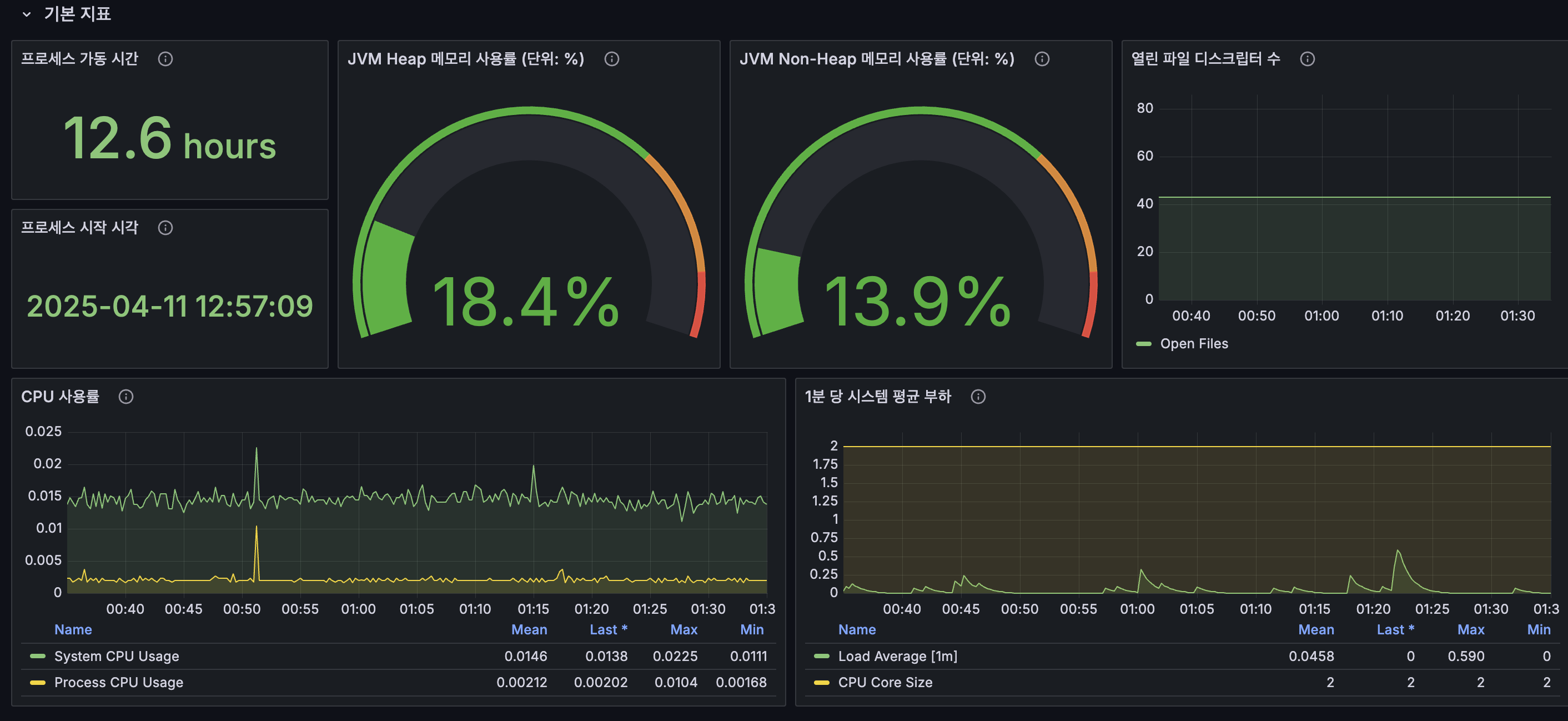1568x721 pixels.
Task: Click info icon of JVM Non-Heap panel
Action: coord(1042,59)
